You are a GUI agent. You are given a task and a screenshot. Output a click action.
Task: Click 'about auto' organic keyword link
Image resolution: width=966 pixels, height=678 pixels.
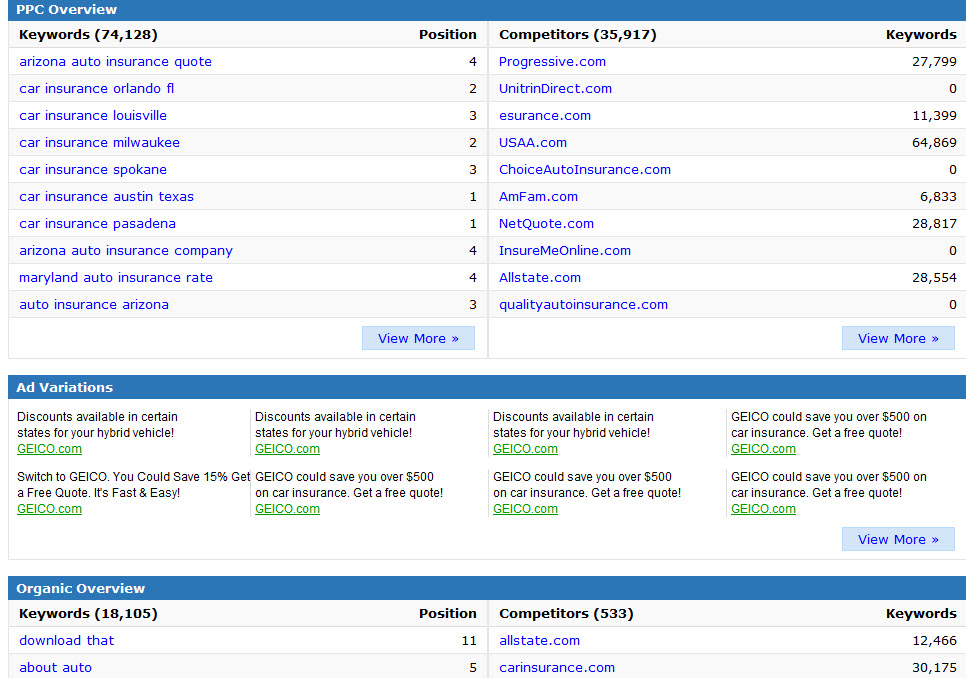(x=55, y=668)
